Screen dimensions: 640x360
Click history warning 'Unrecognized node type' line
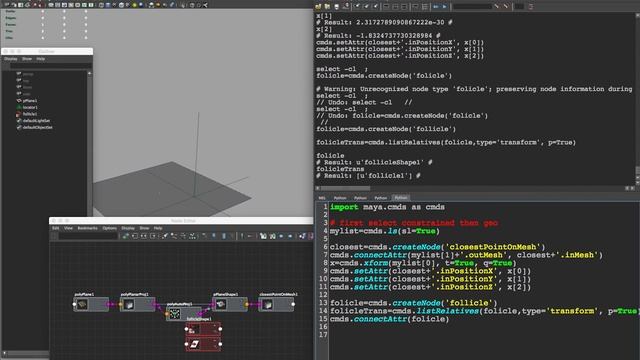pyautogui.click(x=474, y=89)
